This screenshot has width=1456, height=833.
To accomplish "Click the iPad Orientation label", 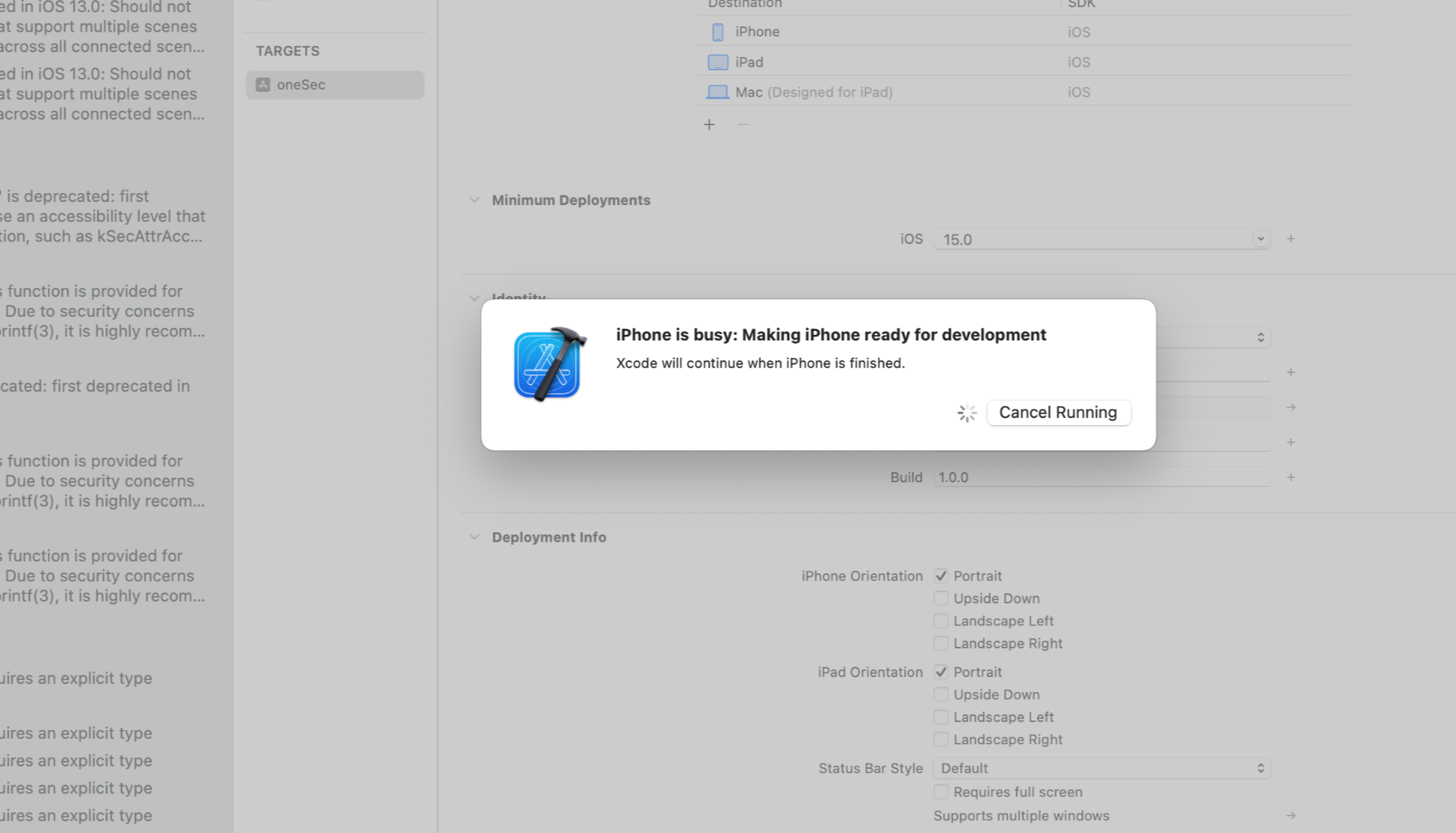I will [x=870, y=671].
